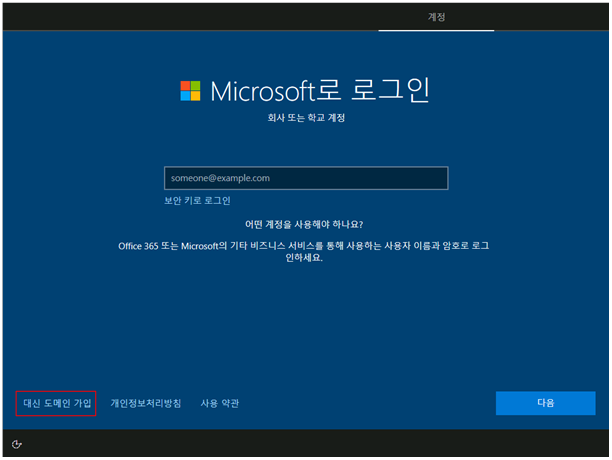Click the Office 365 description paragraph
This screenshot has height=460, width=612.
pyautogui.click(x=304, y=252)
